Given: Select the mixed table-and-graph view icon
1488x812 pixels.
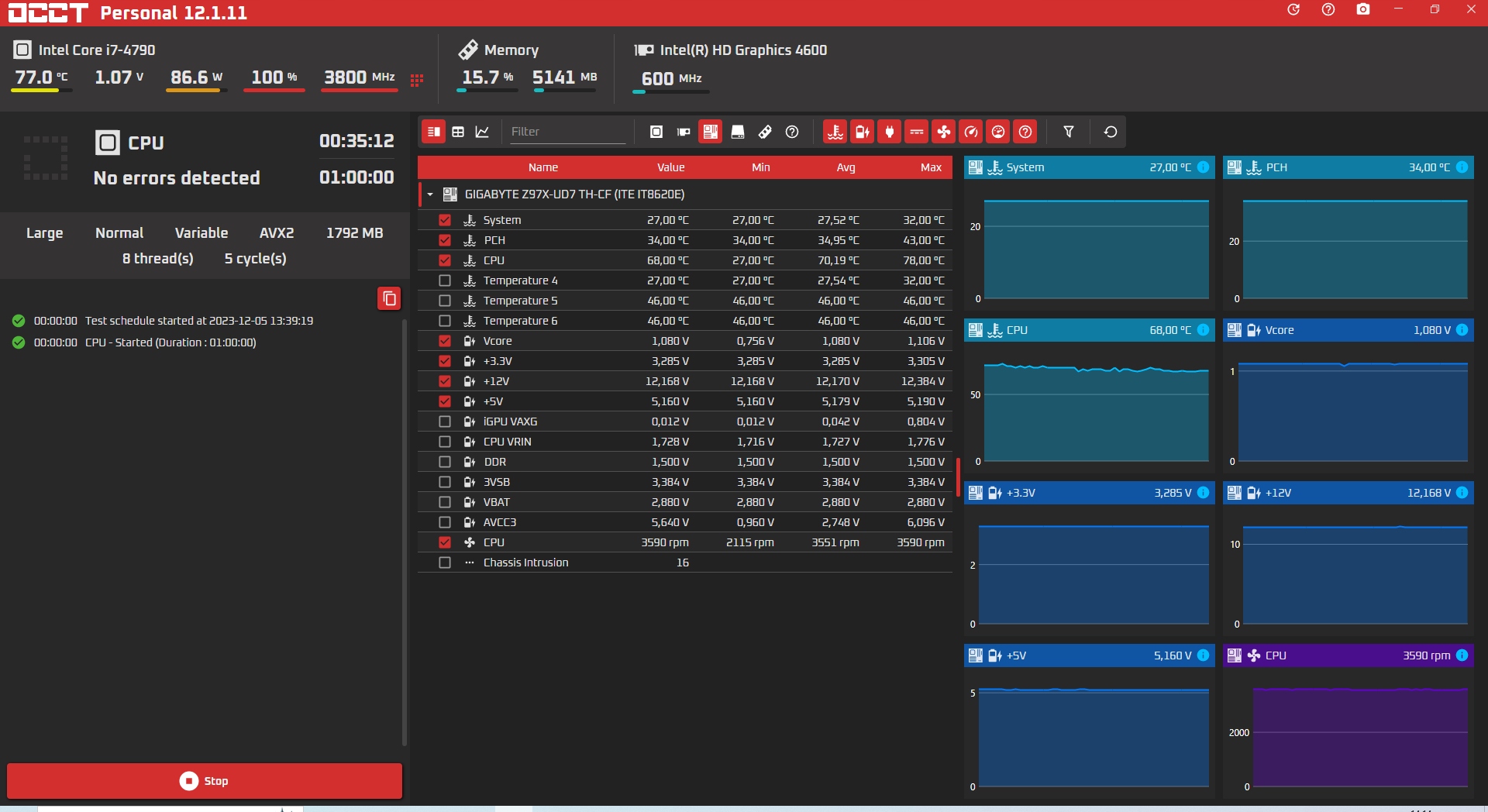Looking at the screenshot, I should click(434, 132).
